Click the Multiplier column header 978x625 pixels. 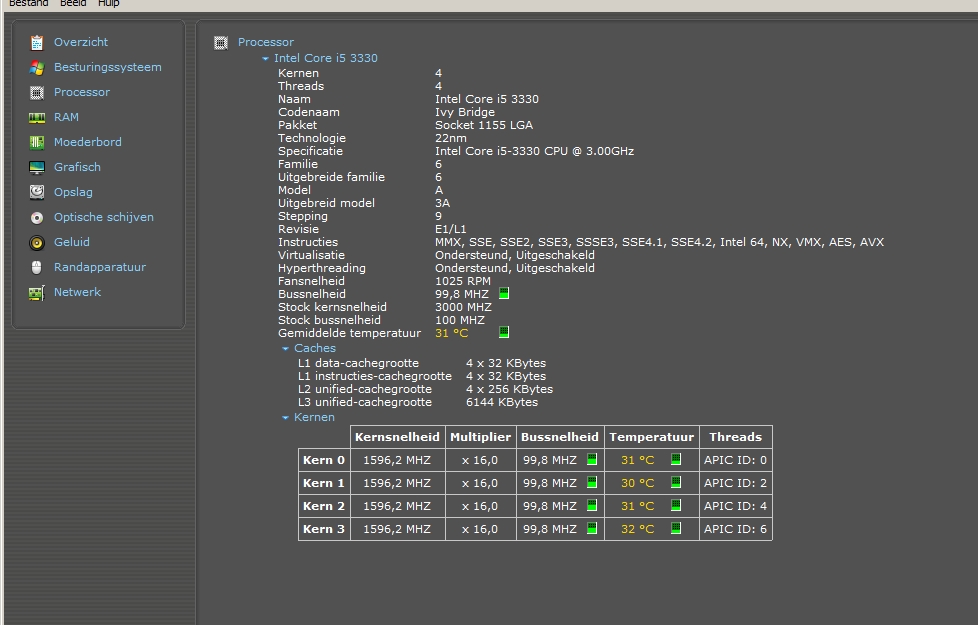pyautogui.click(x=480, y=437)
